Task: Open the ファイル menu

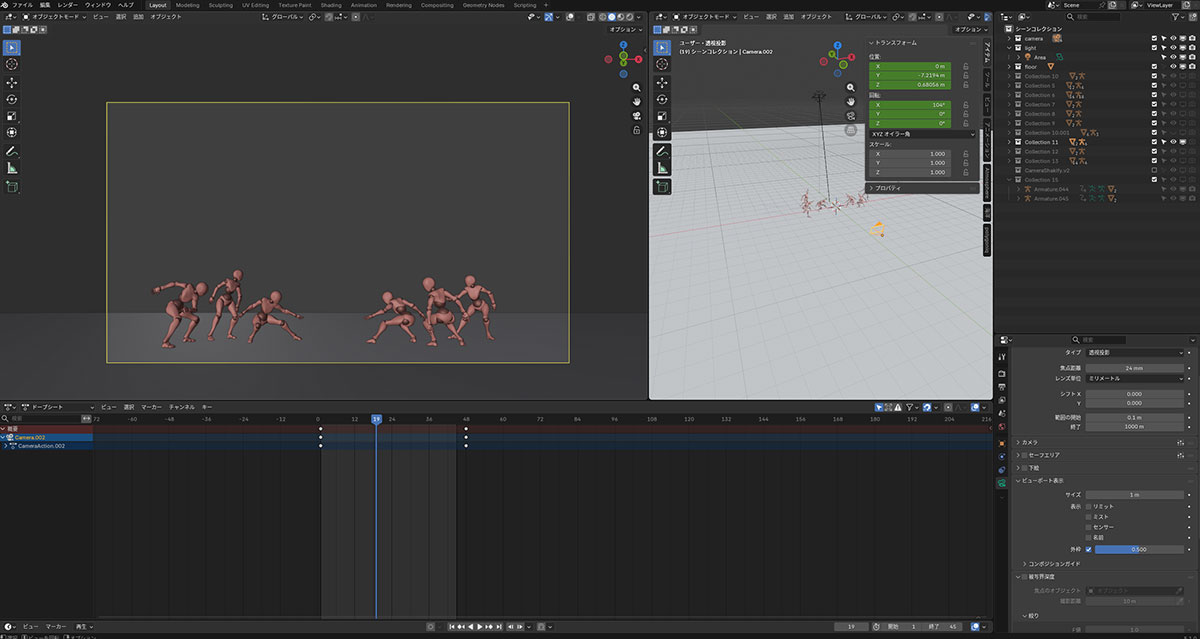Action: tap(22, 5)
